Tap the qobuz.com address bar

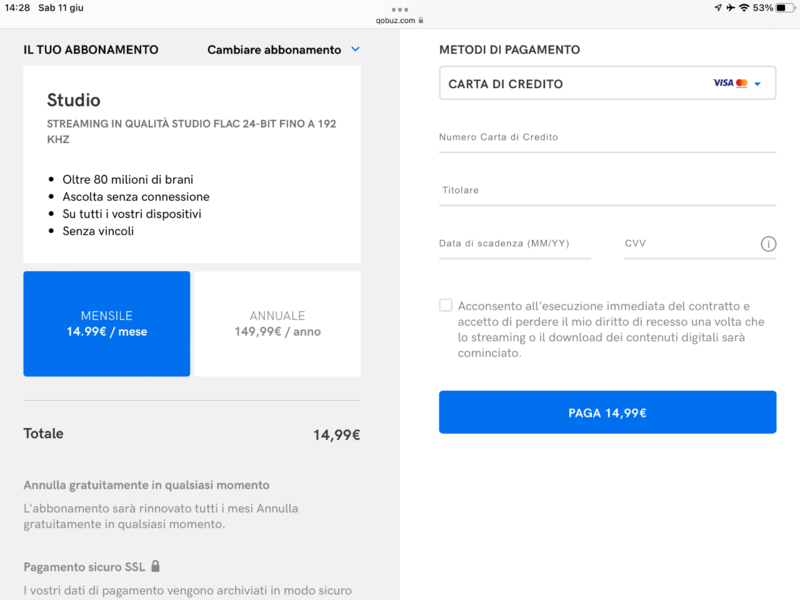pyautogui.click(x=400, y=20)
